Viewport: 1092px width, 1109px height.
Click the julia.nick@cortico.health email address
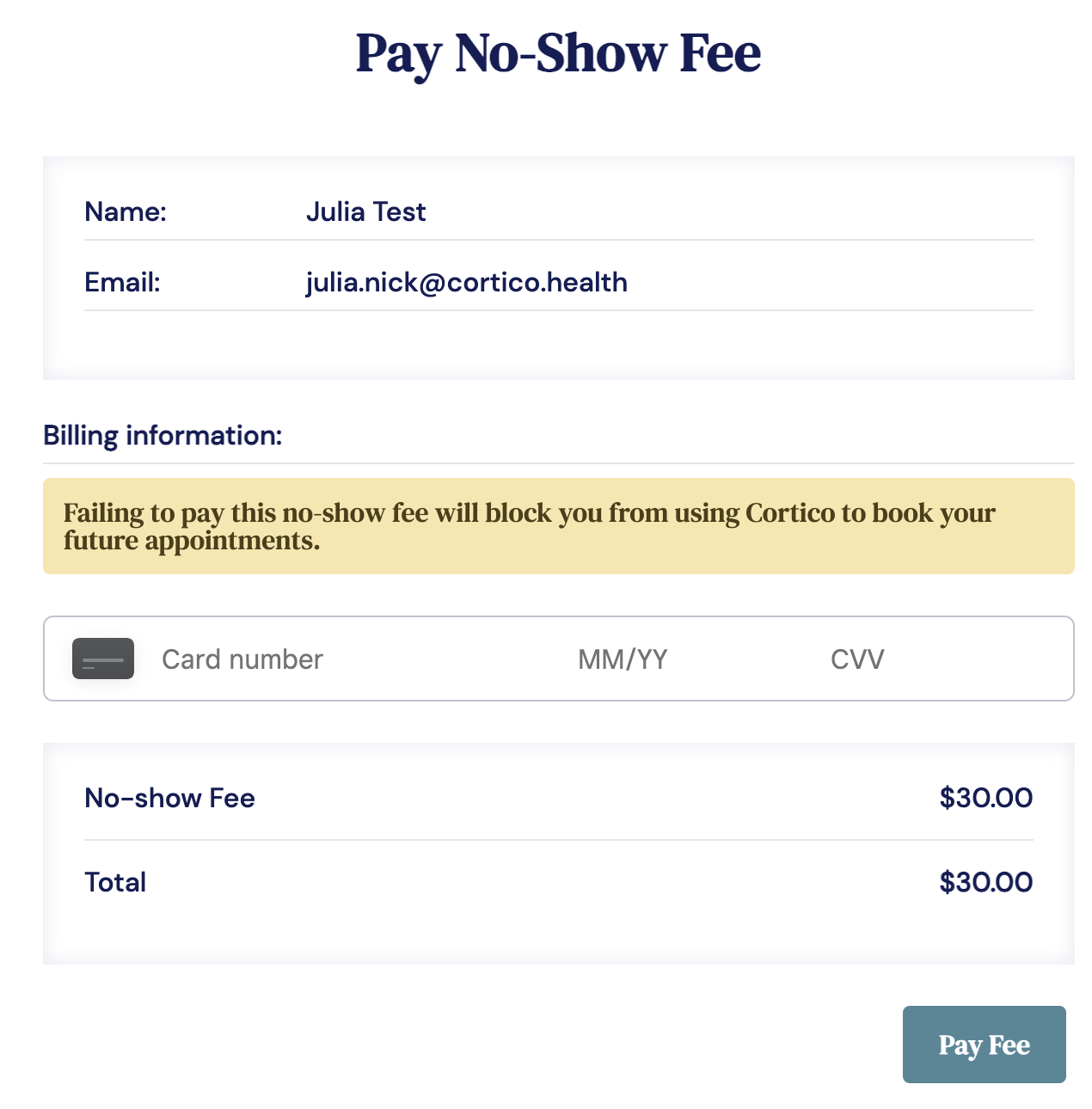[x=466, y=282]
